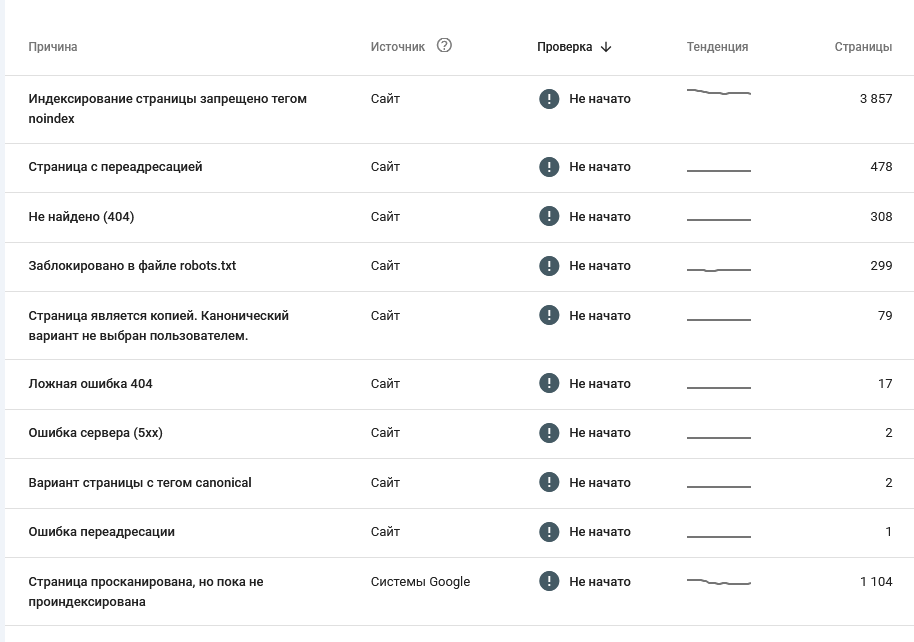This screenshot has height=642, width=914.
Task: Click the status icon in the noindex row
Action: tap(549, 99)
